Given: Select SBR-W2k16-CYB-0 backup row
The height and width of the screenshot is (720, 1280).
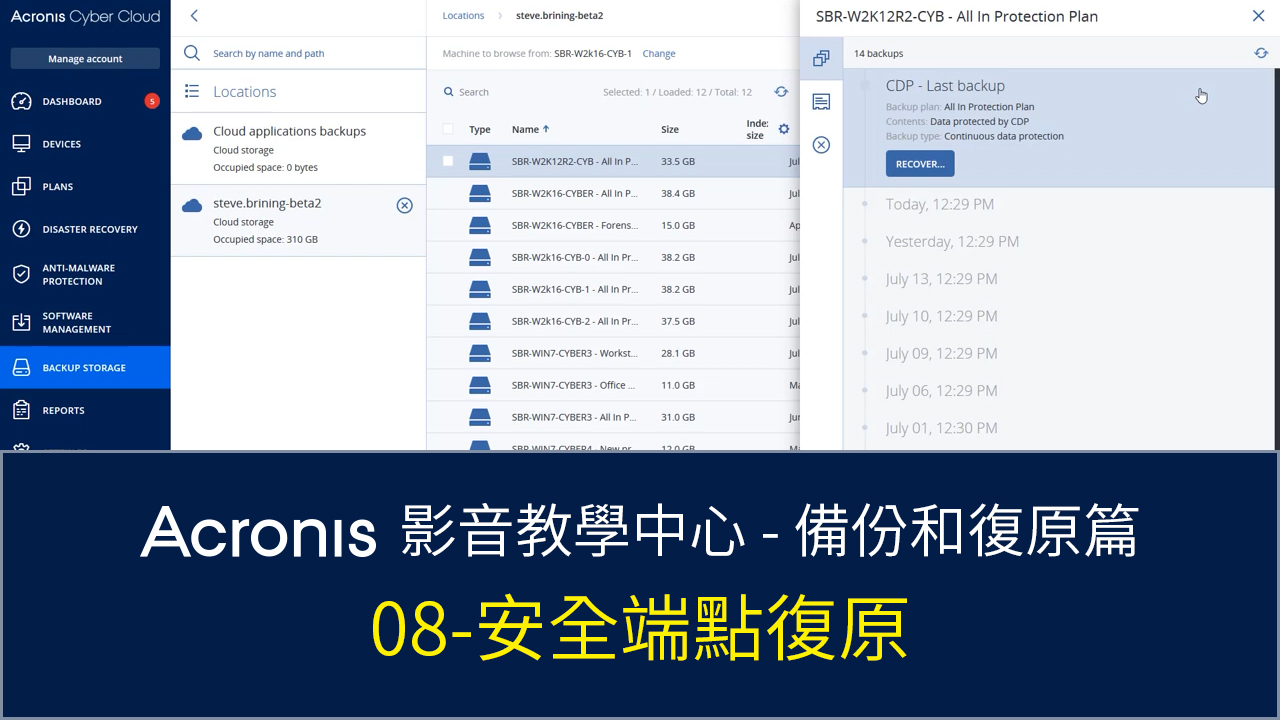Looking at the screenshot, I should [x=613, y=257].
